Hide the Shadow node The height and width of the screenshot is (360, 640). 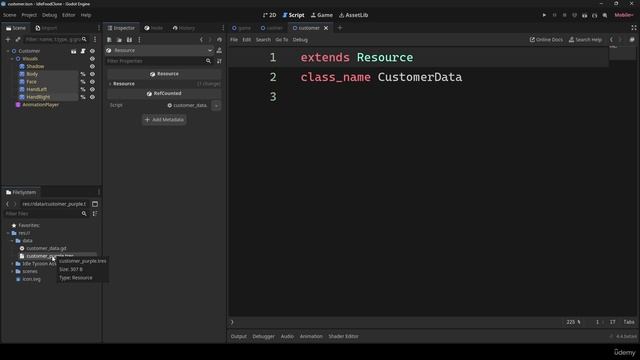(x=92, y=66)
